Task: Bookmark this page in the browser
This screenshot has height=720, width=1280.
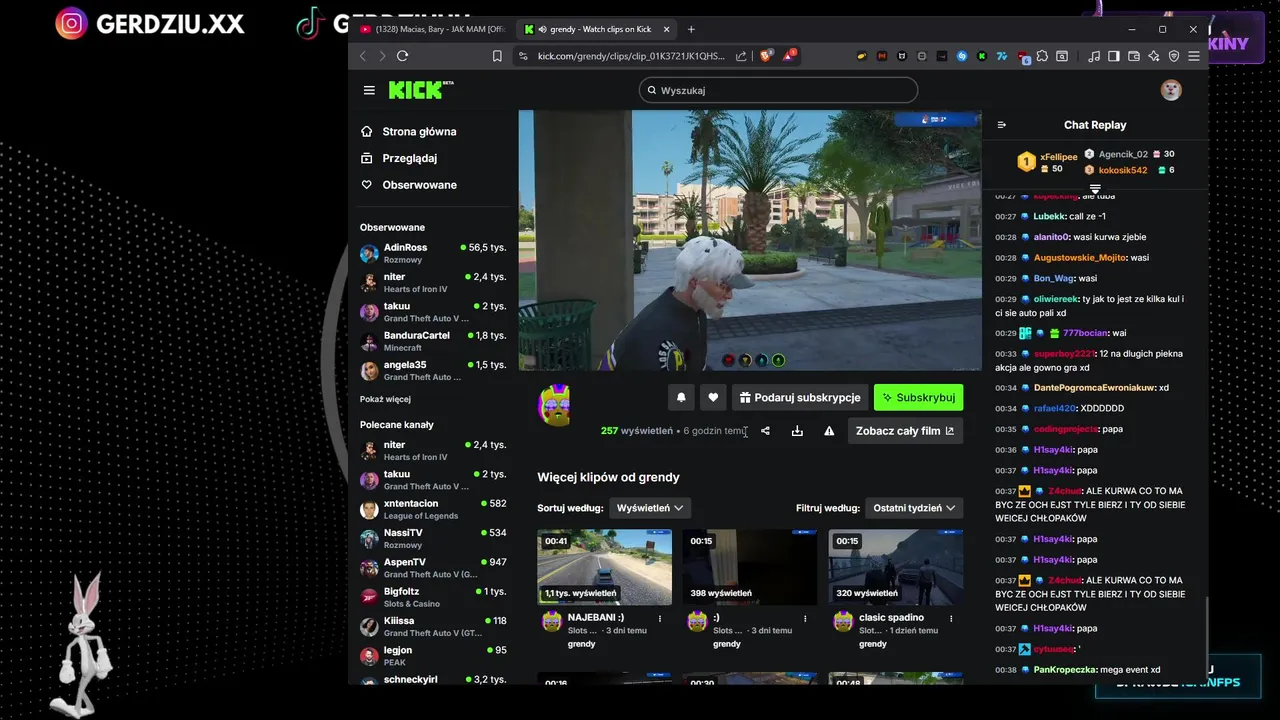Action: 497,56
